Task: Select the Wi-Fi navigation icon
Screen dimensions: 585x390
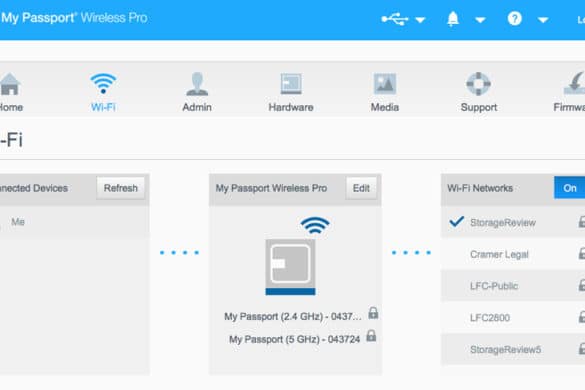Action: [x=103, y=84]
